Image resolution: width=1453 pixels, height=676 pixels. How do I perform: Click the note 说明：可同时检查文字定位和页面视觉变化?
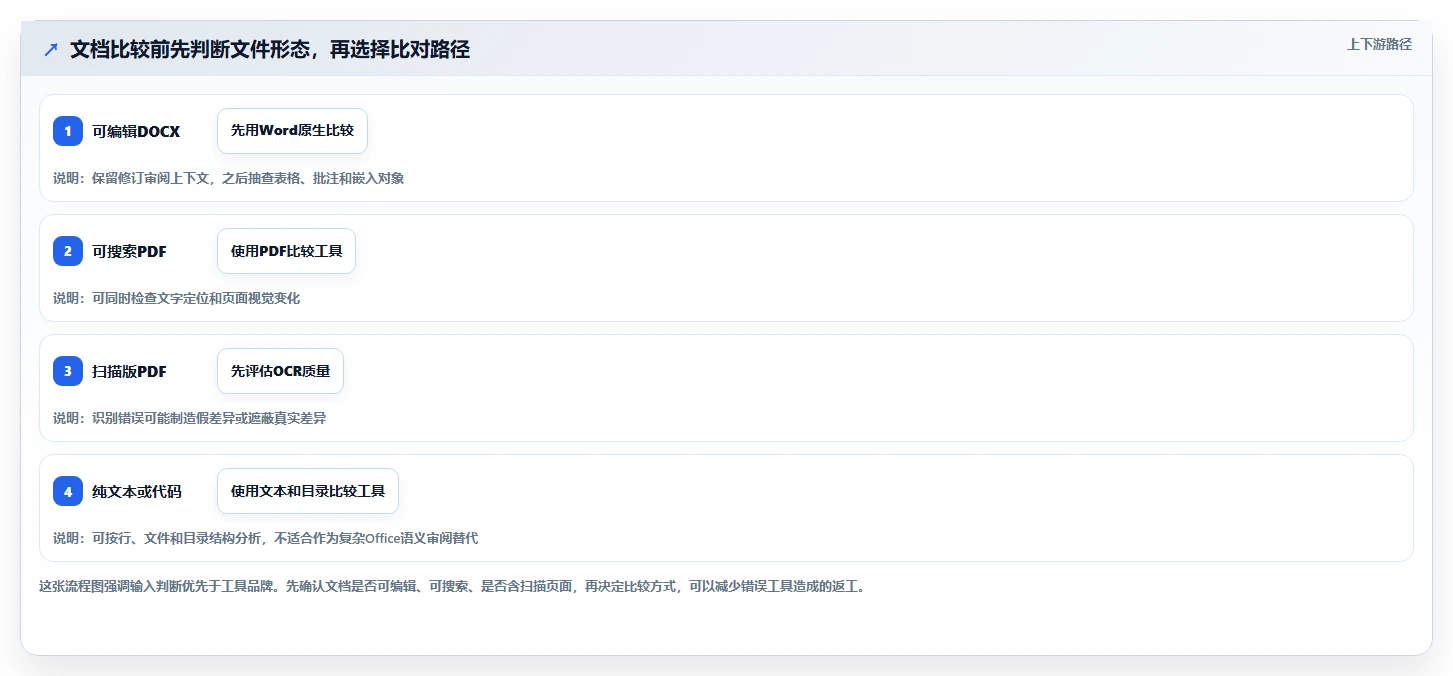[176, 298]
